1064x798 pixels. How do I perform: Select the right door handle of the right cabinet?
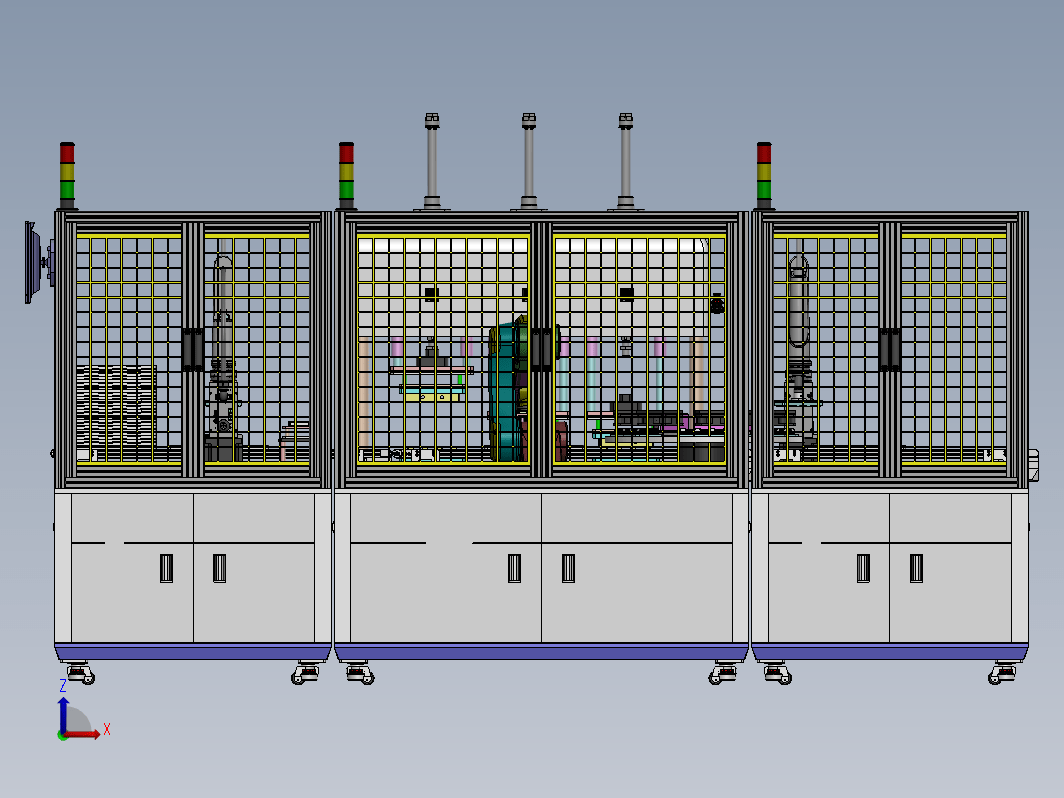[916, 568]
